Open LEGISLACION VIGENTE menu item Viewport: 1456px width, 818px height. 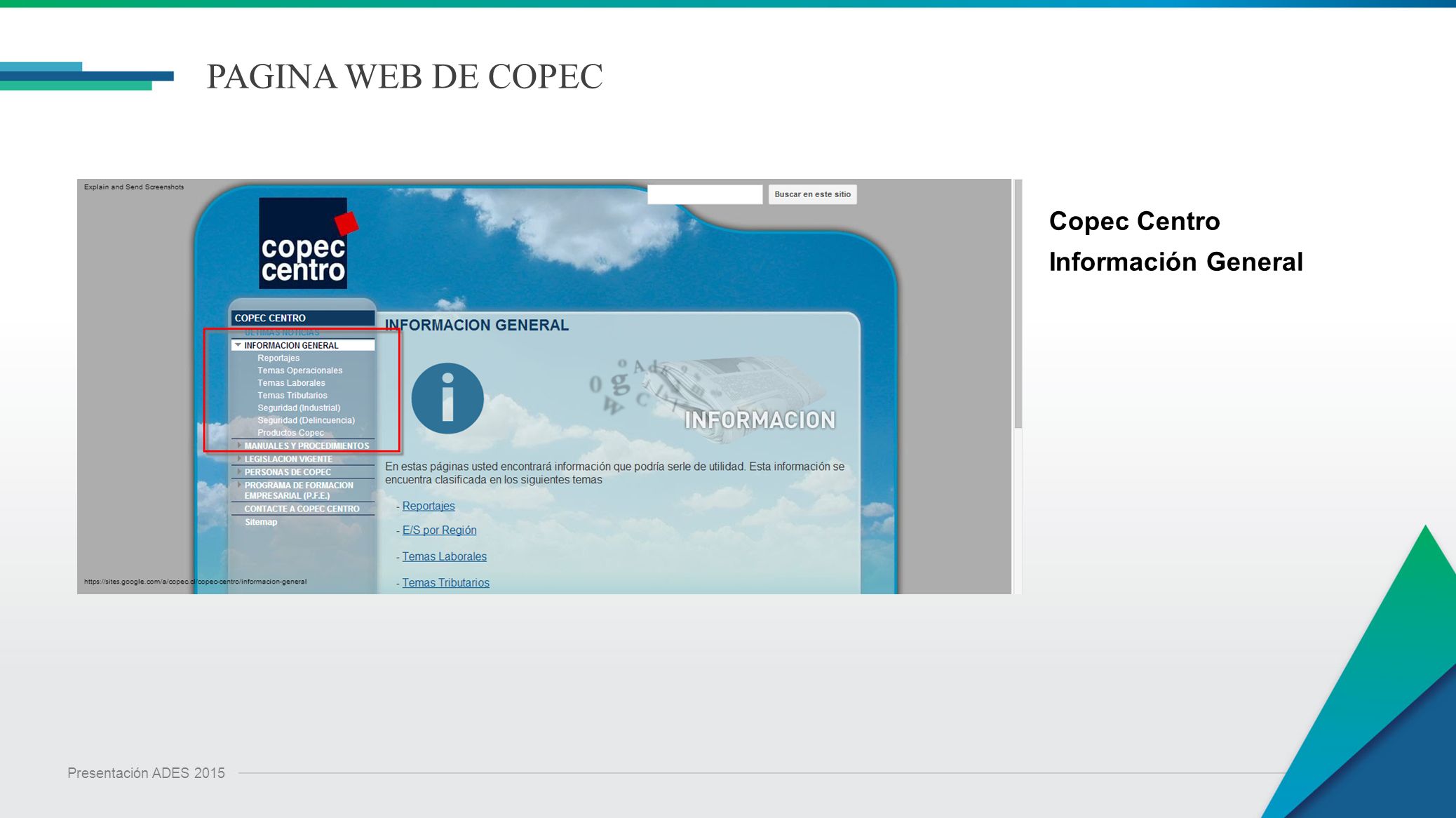[288, 459]
